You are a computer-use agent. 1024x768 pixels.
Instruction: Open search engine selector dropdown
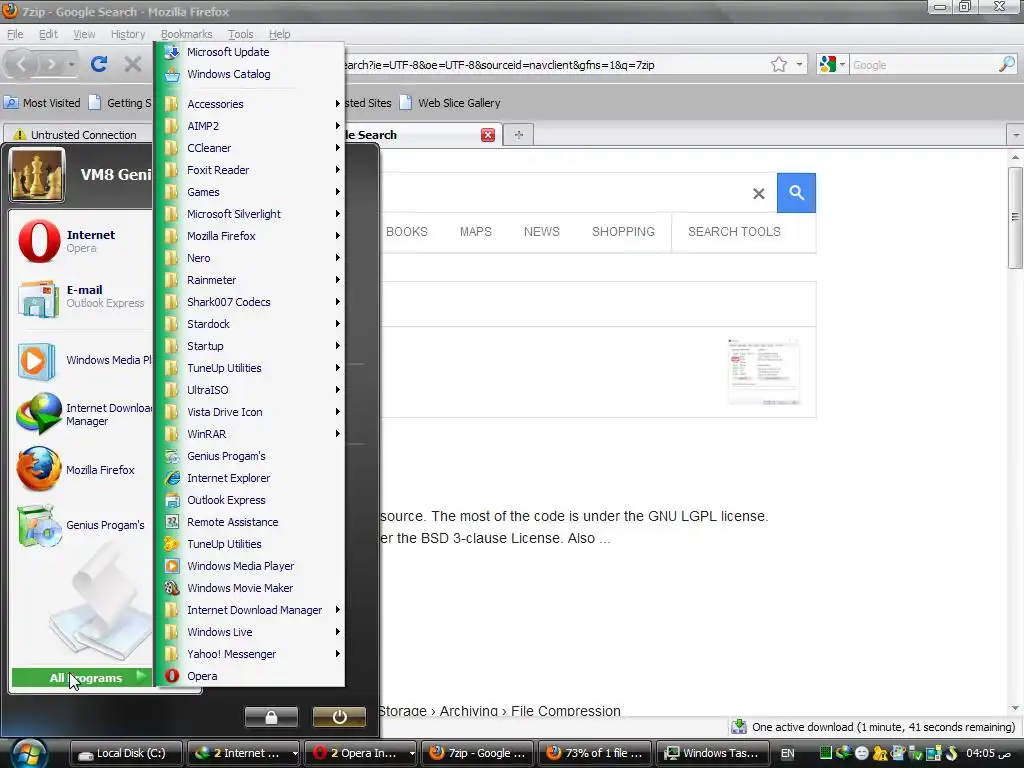click(833, 65)
